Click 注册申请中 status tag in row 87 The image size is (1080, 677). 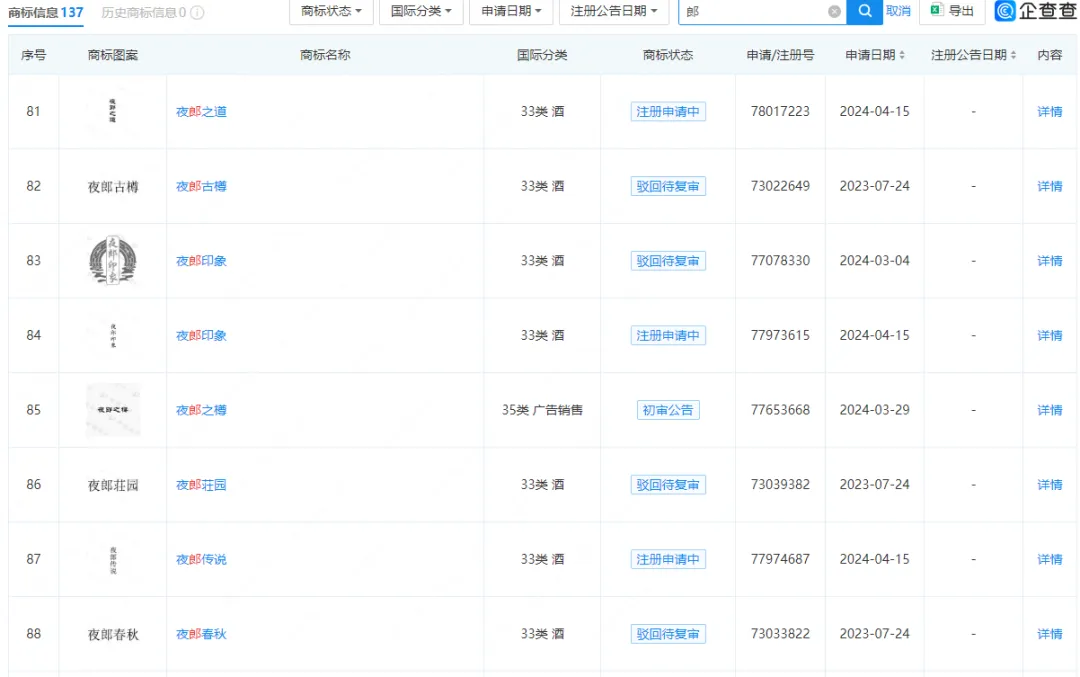click(x=667, y=559)
